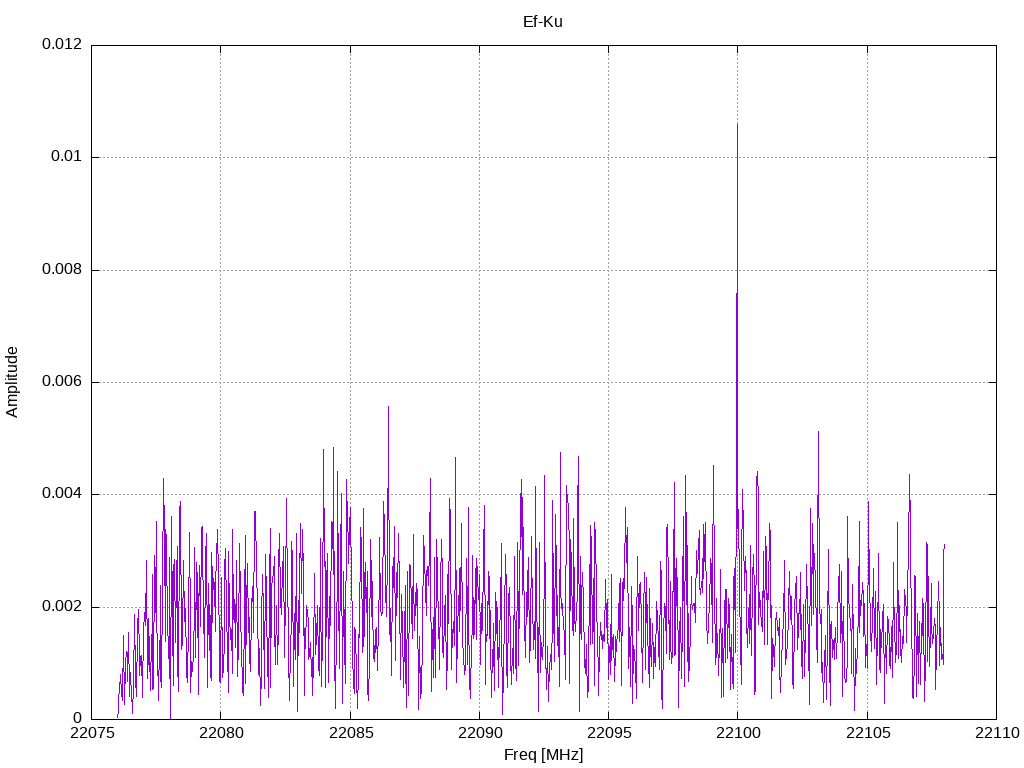1024x768 pixels.
Task: Click the x-axis tick label 22100
Action: coord(739,733)
